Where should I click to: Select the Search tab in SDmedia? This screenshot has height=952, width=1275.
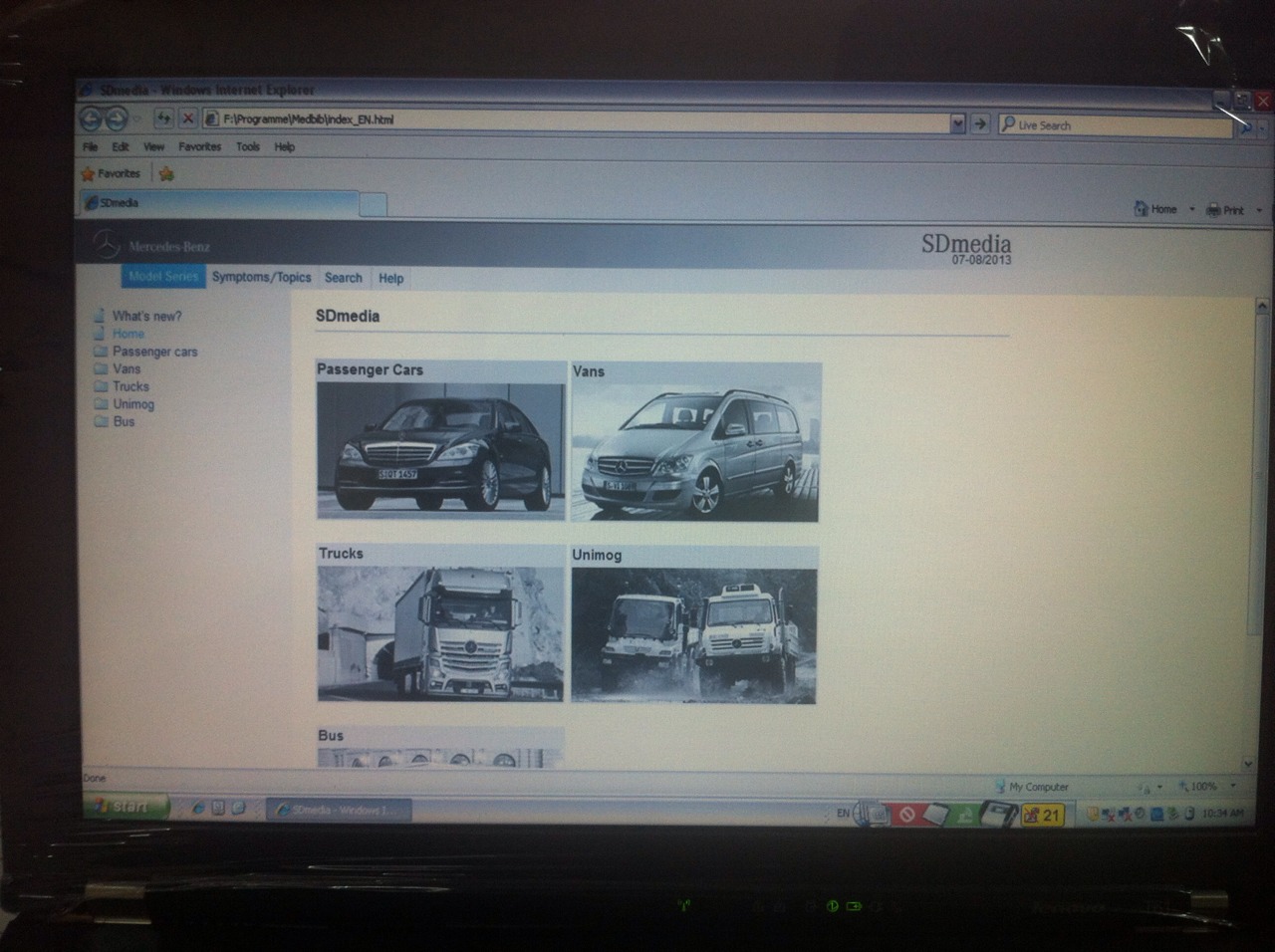tap(343, 278)
